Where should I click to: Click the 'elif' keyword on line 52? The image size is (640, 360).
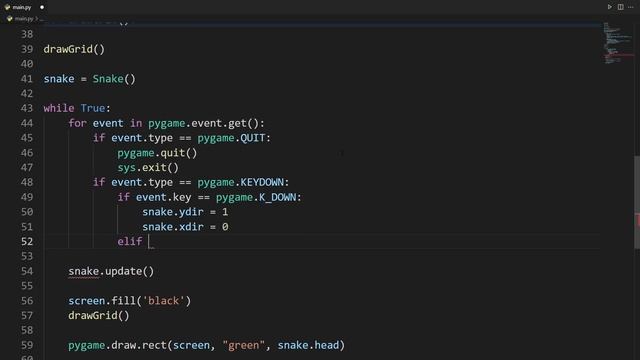click(130, 241)
